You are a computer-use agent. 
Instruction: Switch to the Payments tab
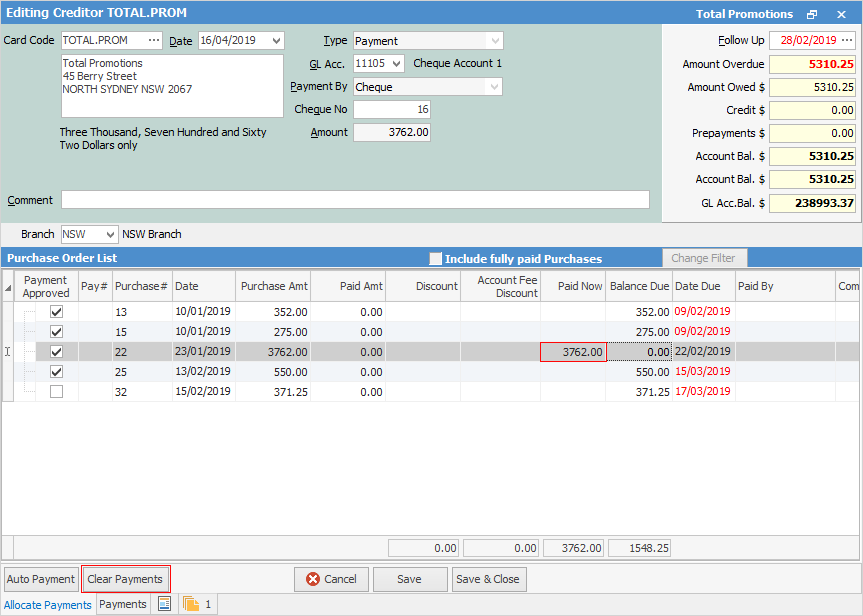[x=123, y=604]
